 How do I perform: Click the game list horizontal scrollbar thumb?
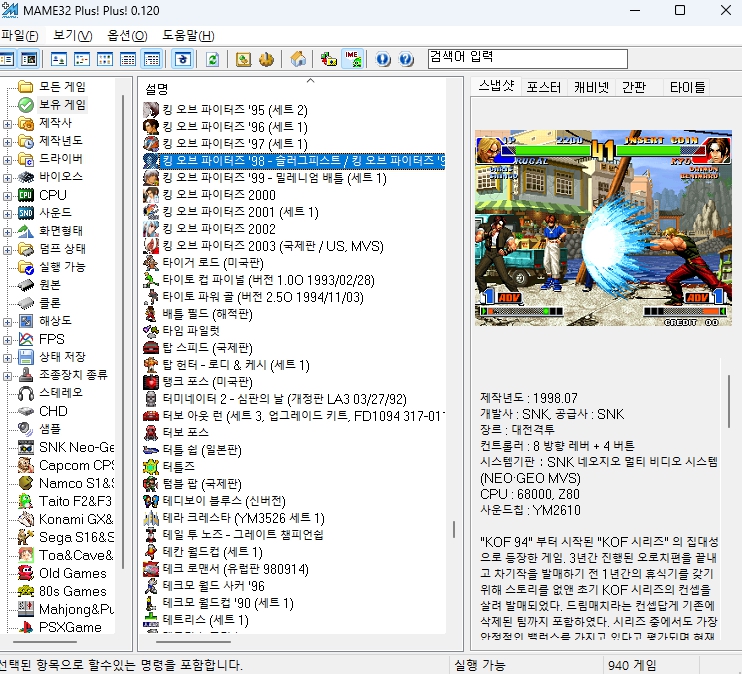point(193,642)
